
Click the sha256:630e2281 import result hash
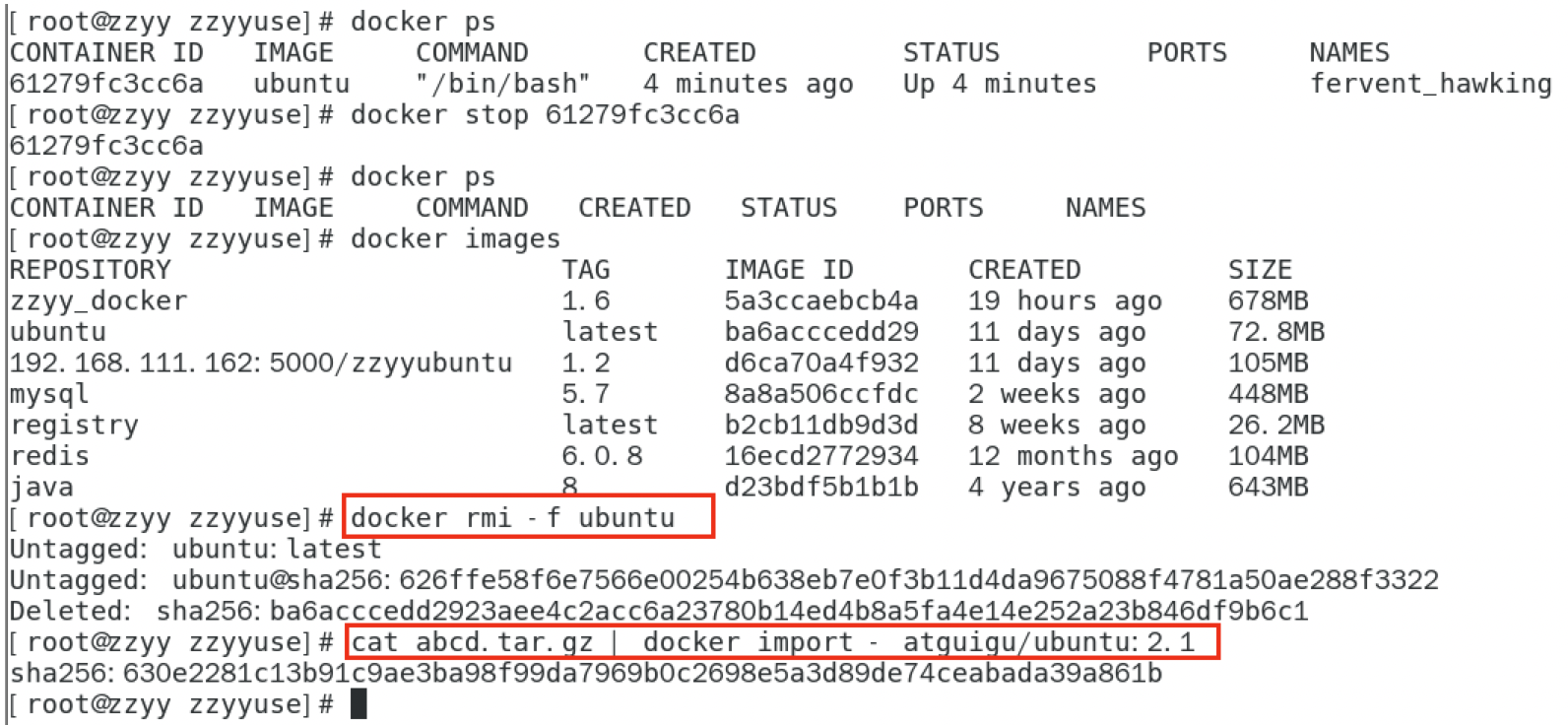[586, 674]
